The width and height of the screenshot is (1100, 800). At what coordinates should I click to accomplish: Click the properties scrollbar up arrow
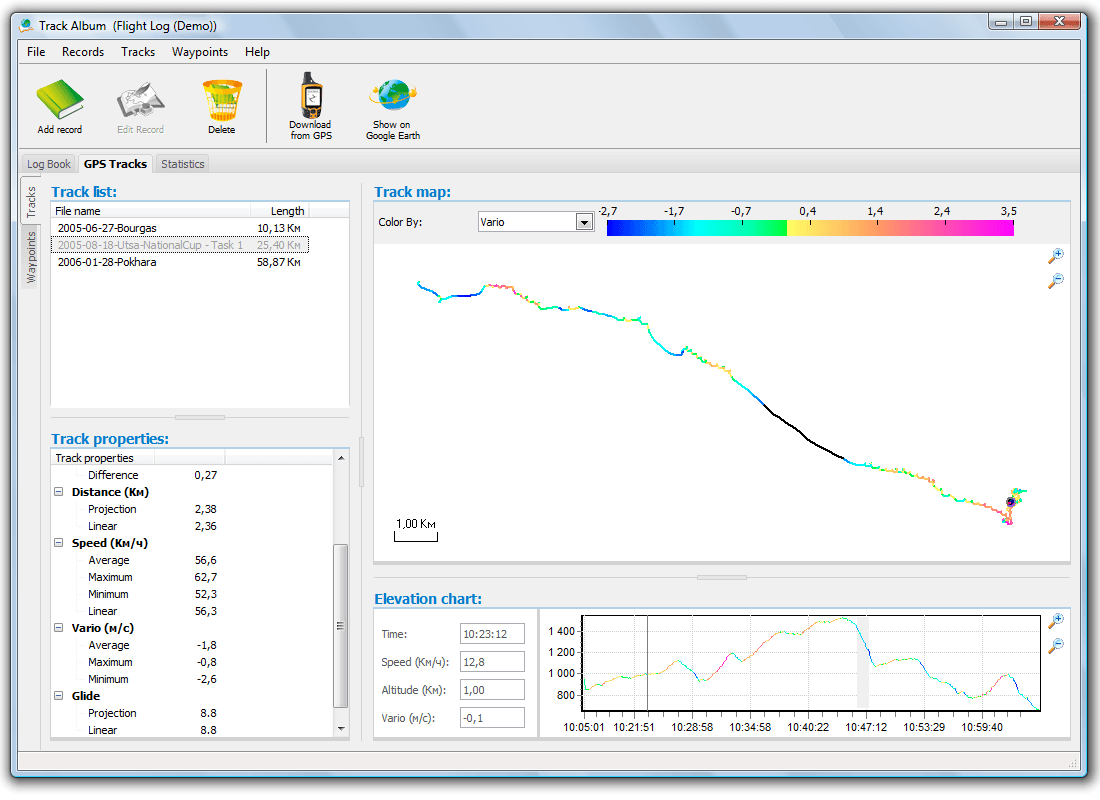click(341, 458)
